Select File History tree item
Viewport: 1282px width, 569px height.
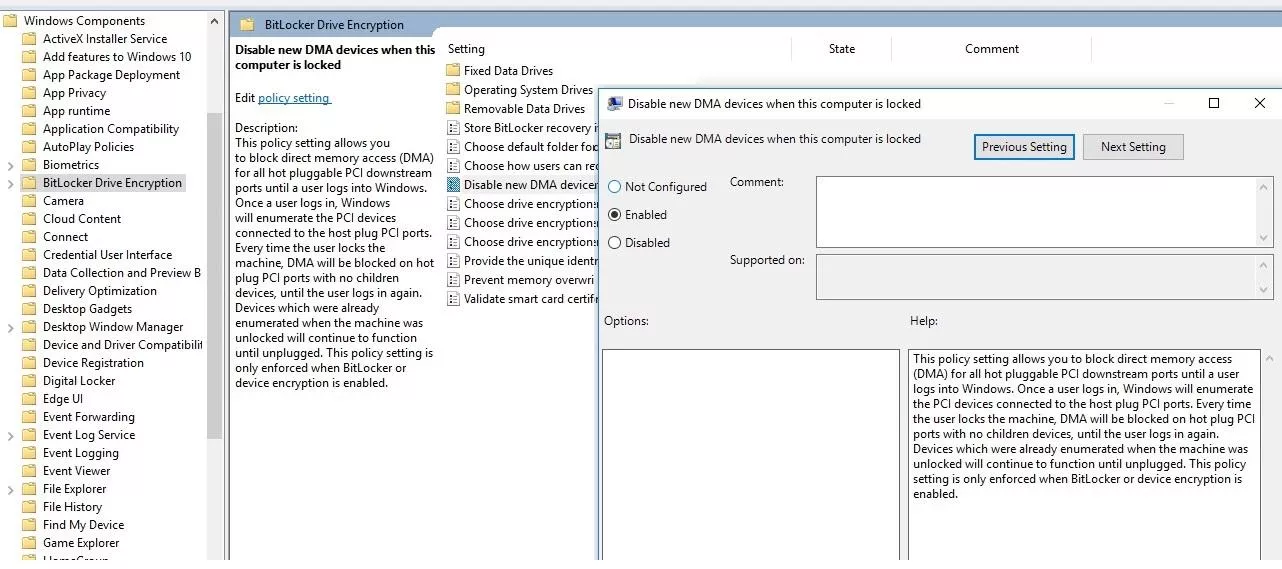(72, 507)
